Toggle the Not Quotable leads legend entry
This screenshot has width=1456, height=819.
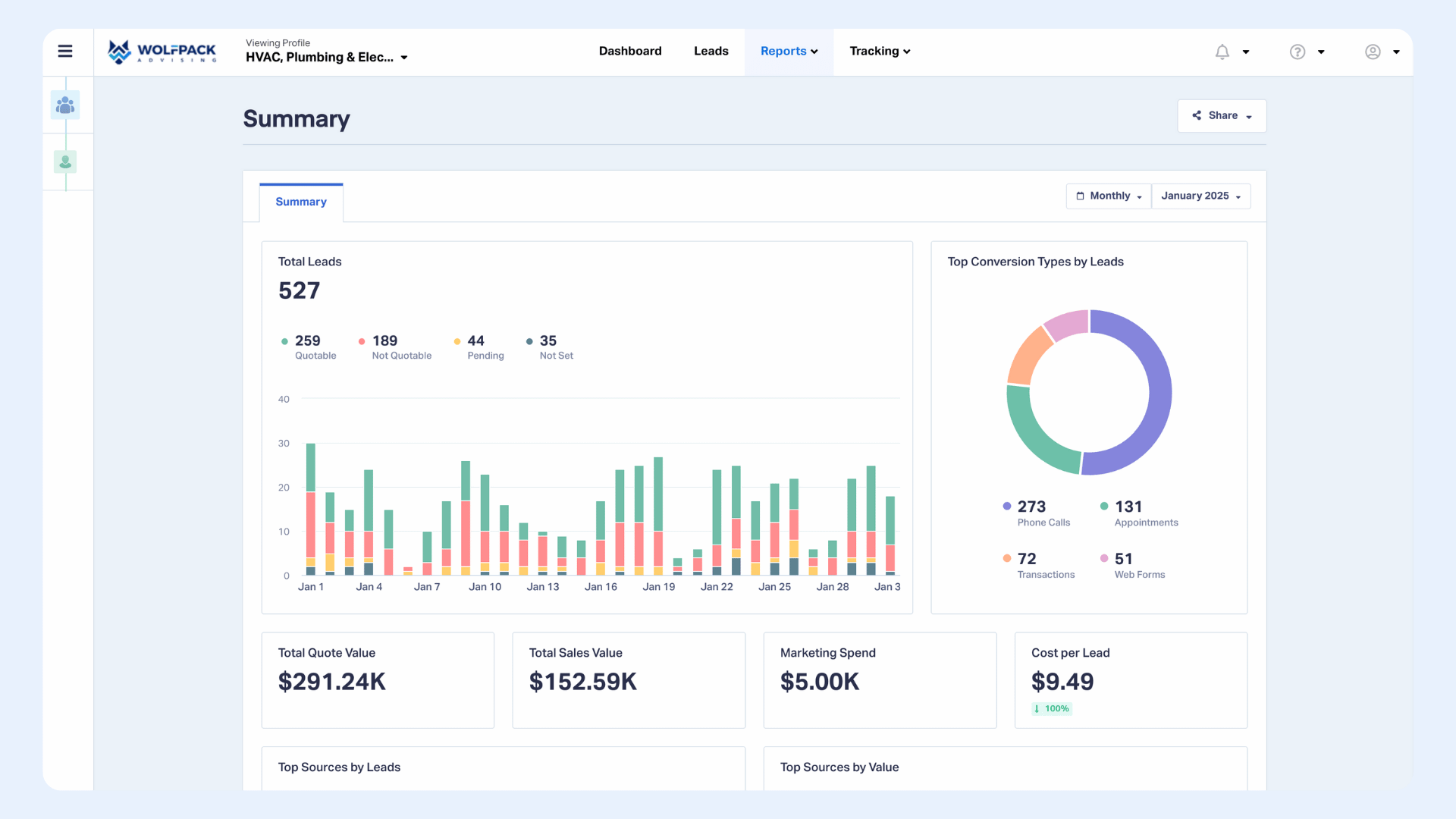tap(394, 346)
